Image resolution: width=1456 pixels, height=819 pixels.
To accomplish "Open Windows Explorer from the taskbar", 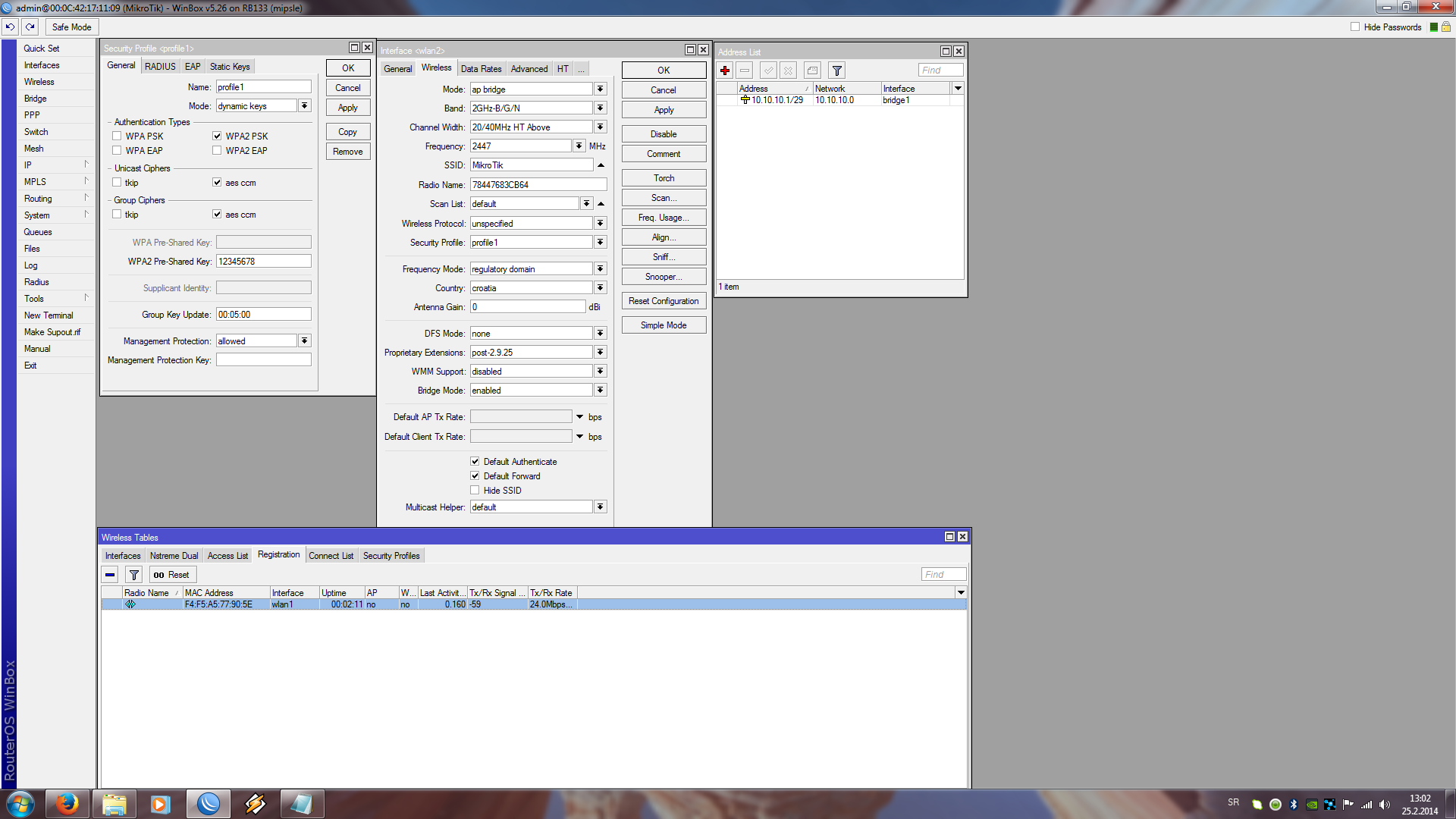I will [x=114, y=804].
